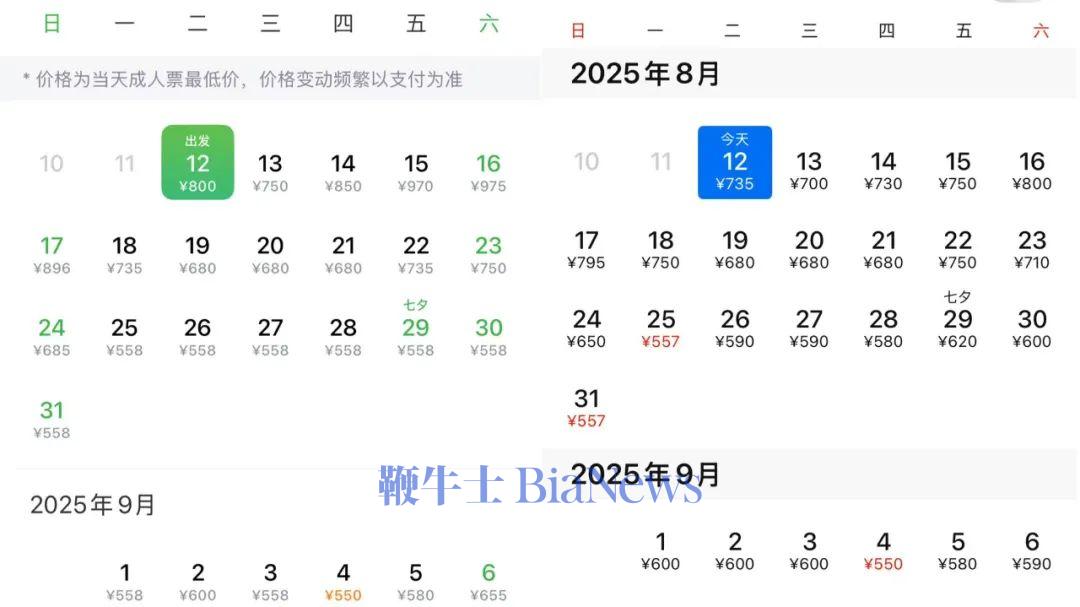Select green September 6 priced ¥655

click(488, 582)
